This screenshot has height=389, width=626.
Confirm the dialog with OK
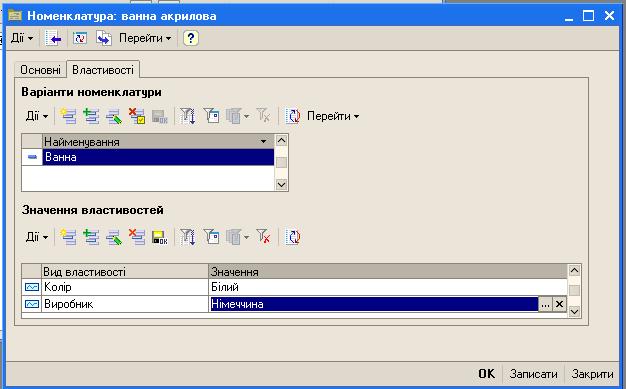[486, 374]
